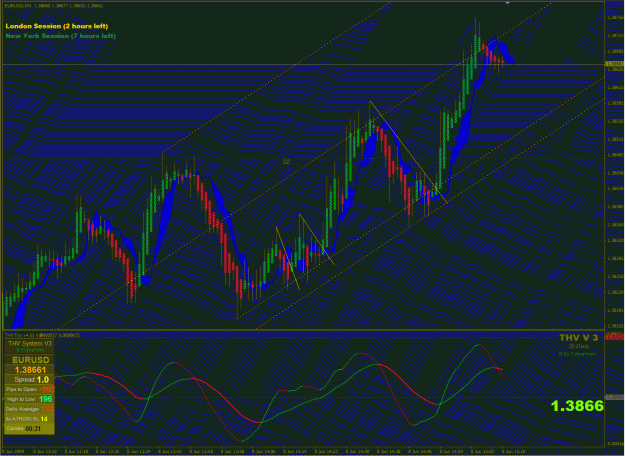Screen dimensions: 625x456
Task: Click the 3x ATR SL 14 row
Action: click(x=30, y=419)
